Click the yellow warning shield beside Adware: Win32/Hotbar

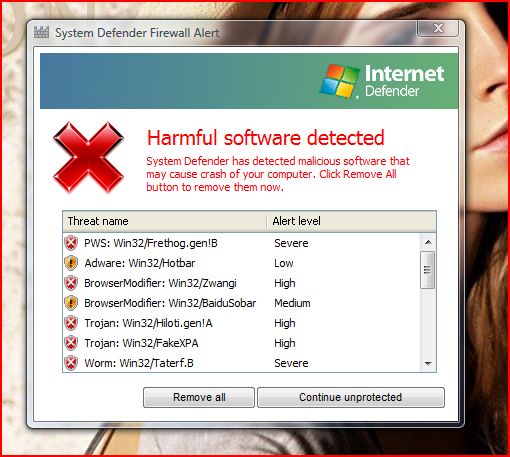[71, 263]
